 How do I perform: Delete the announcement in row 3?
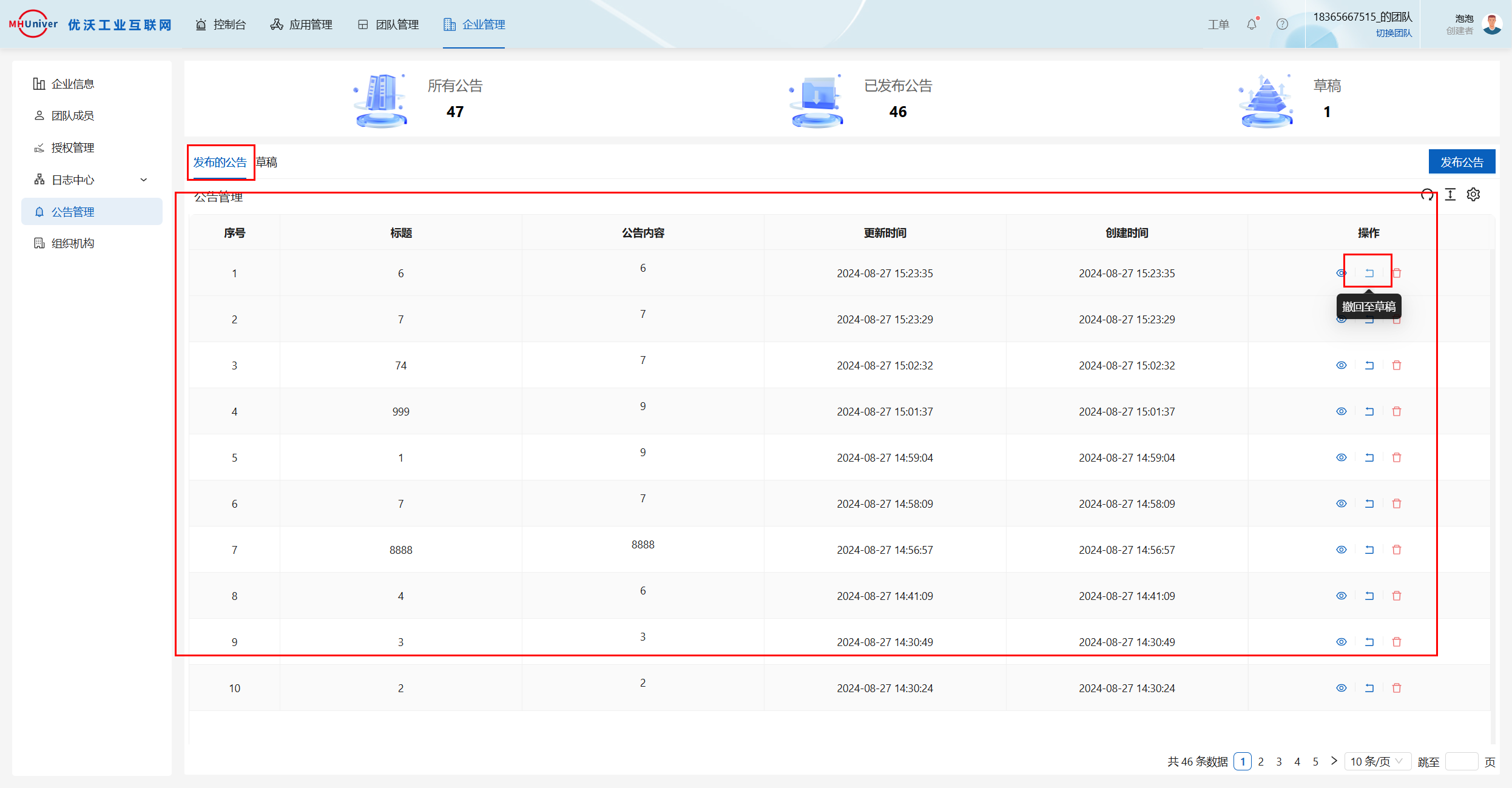[x=1397, y=365]
